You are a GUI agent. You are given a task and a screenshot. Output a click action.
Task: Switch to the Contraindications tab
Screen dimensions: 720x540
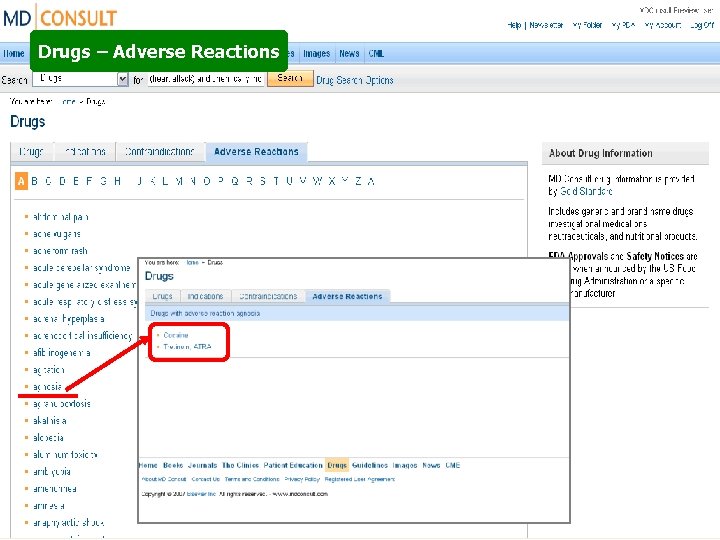[x=159, y=152]
